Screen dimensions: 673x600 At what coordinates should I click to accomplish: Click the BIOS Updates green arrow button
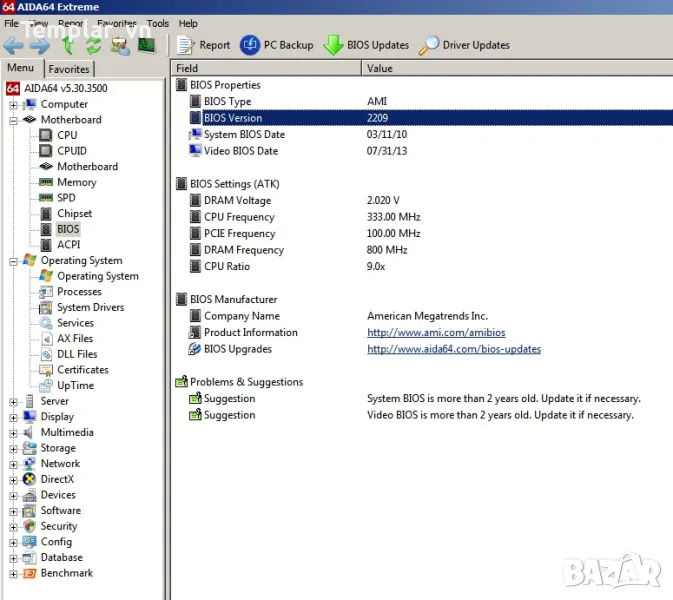[x=366, y=45]
